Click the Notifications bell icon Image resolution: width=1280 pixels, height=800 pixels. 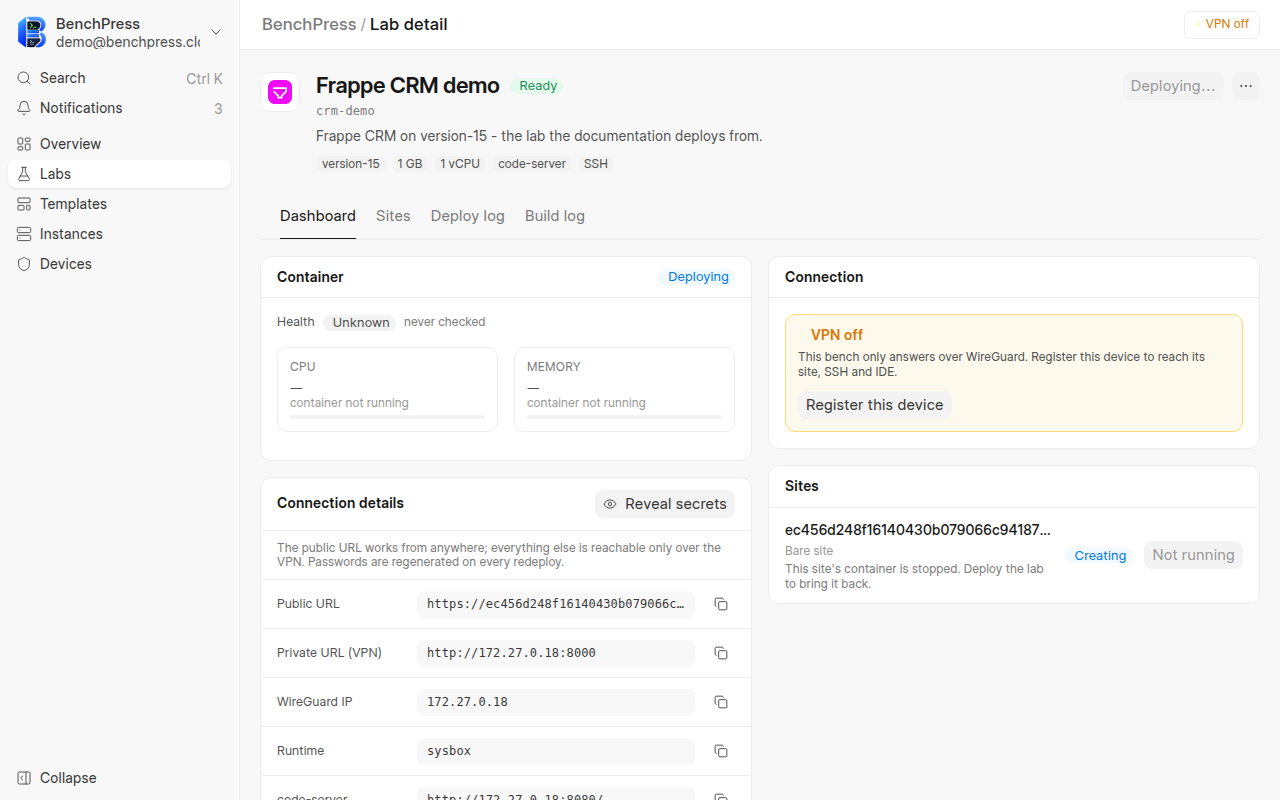point(25,108)
